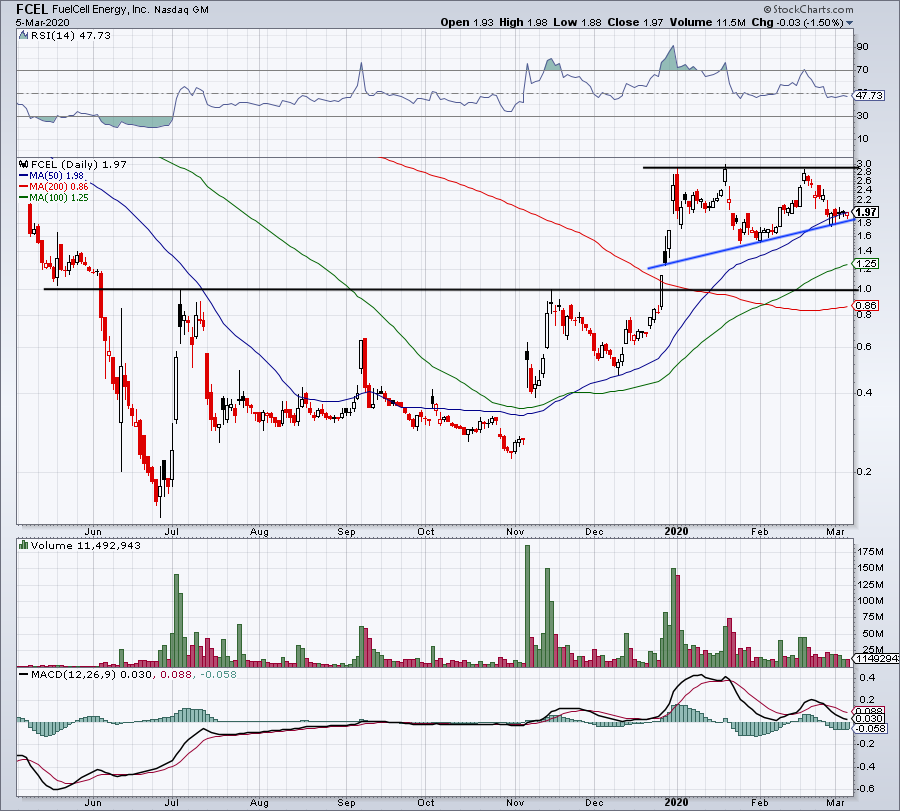Click the RSI indicator icon beside RSI(14)
Image resolution: width=900 pixels, height=811 pixels.
[x=23, y=35]
